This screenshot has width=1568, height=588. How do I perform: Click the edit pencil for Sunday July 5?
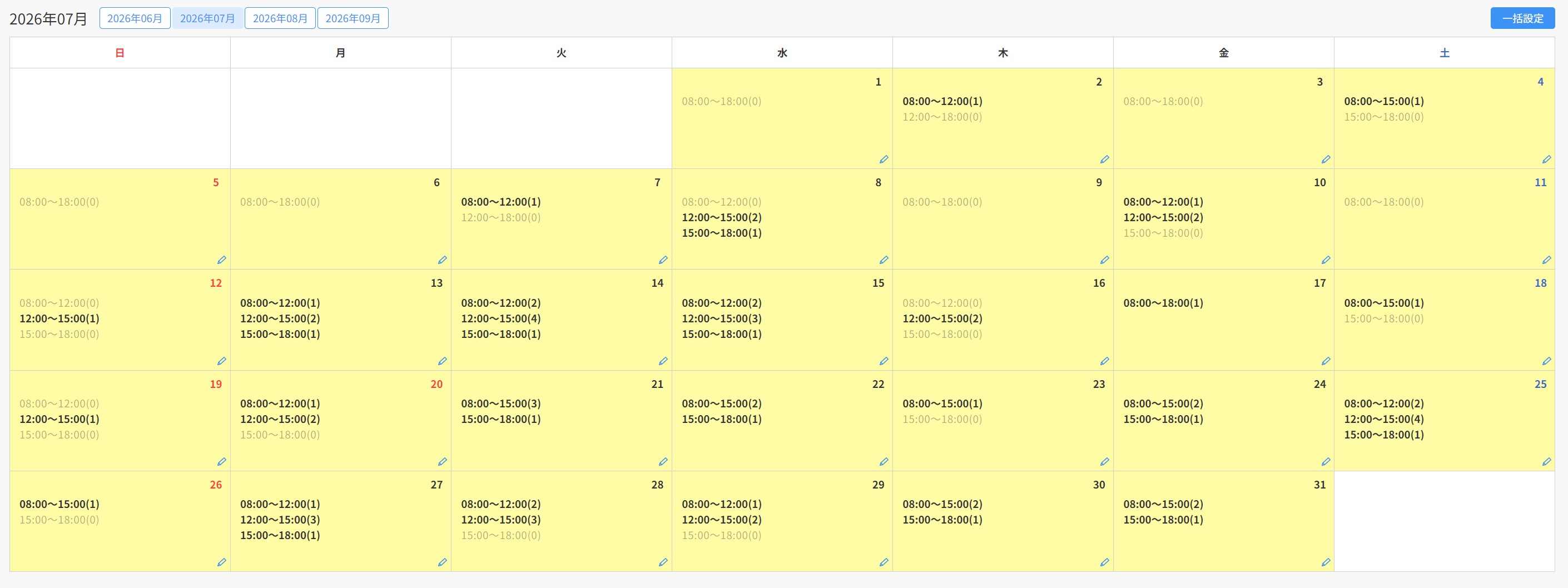point(221,260)
